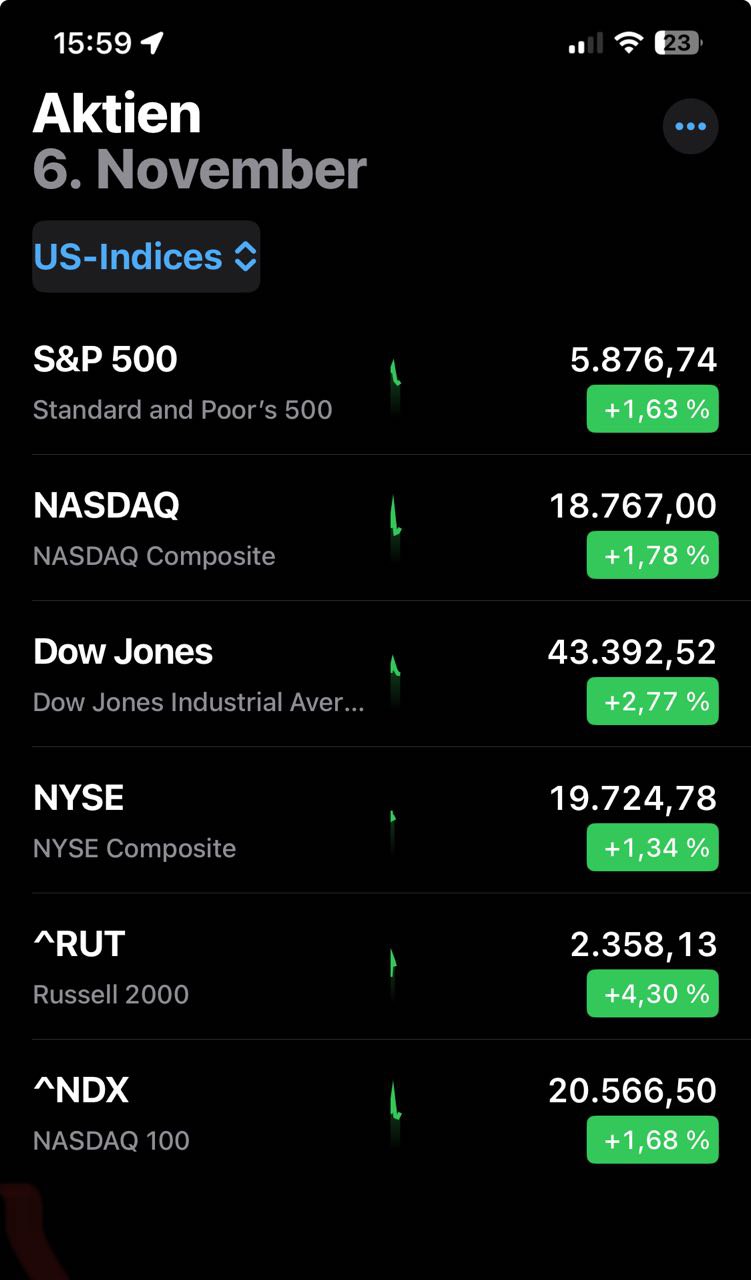
Task: Select the ^NDX NASDAQ 100 row
Action: pos(200,1113)
